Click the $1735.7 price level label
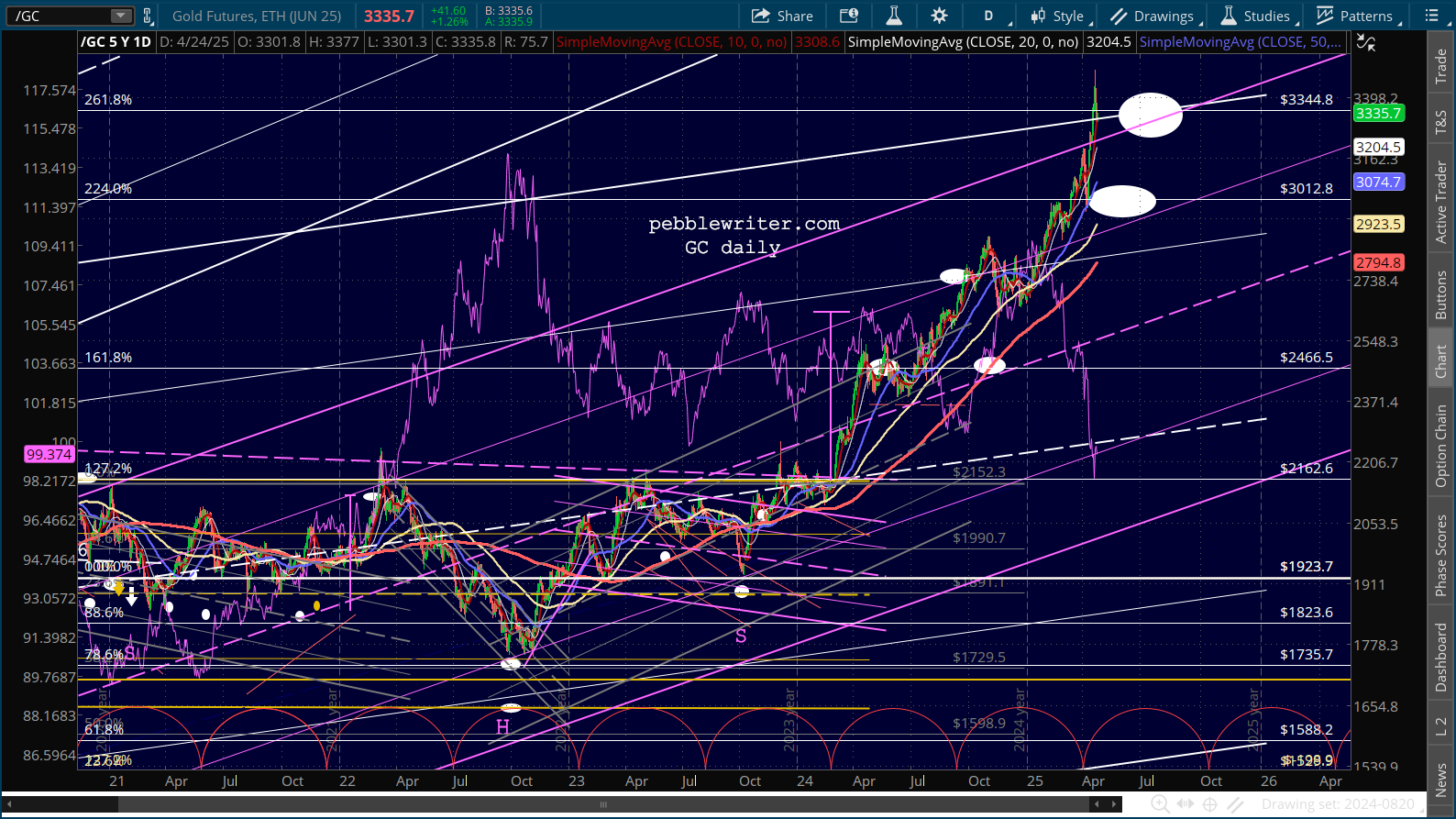Image resolution: width=1456 pixels, height=819 pixels. coord(1307,654)
